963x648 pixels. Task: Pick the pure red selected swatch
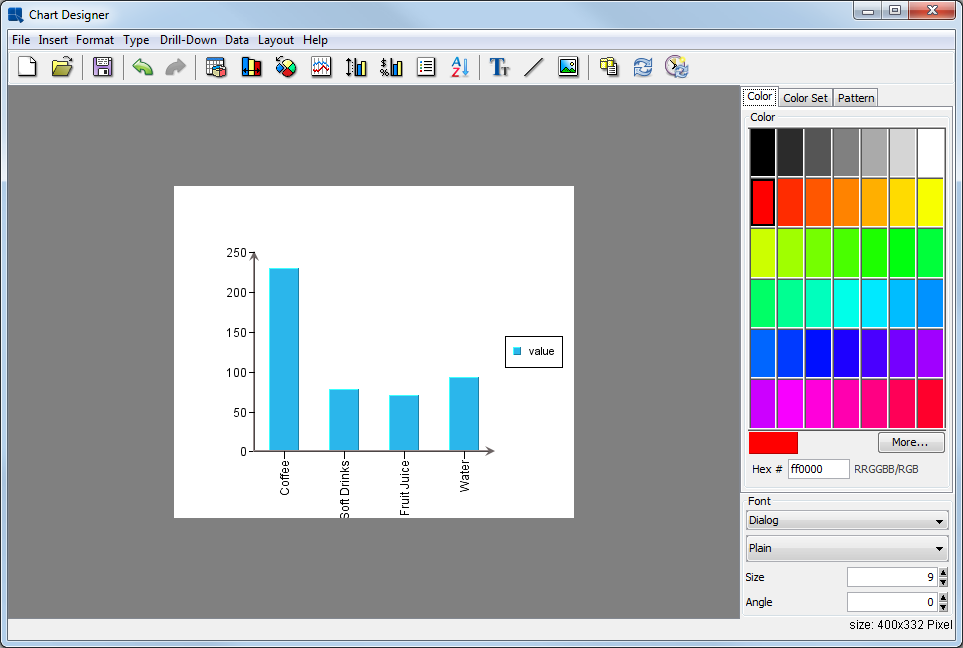tap(762, 202)
